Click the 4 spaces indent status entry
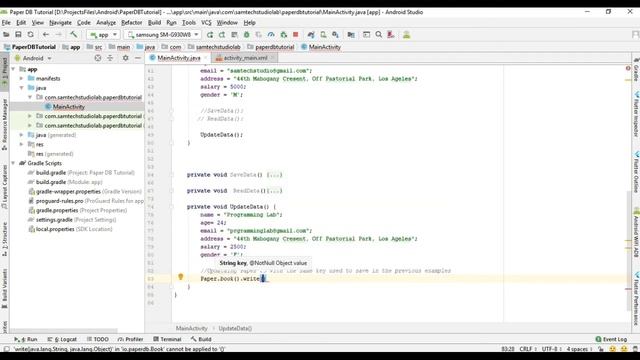Image resolution: width=640 pixels, height=360 pixels. coord(578,349)
